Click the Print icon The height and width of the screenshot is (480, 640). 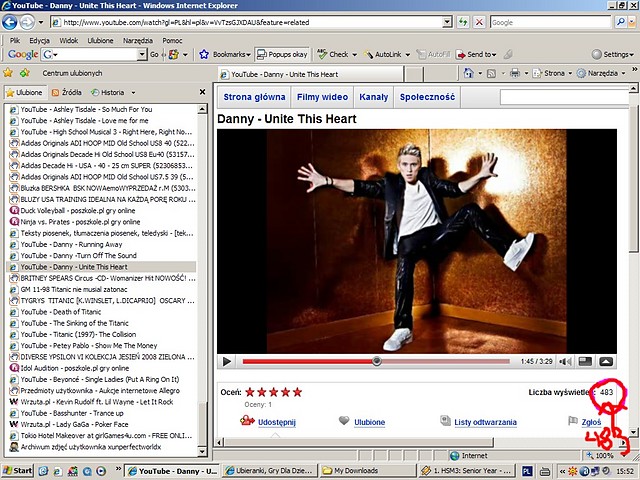[515, 73]
